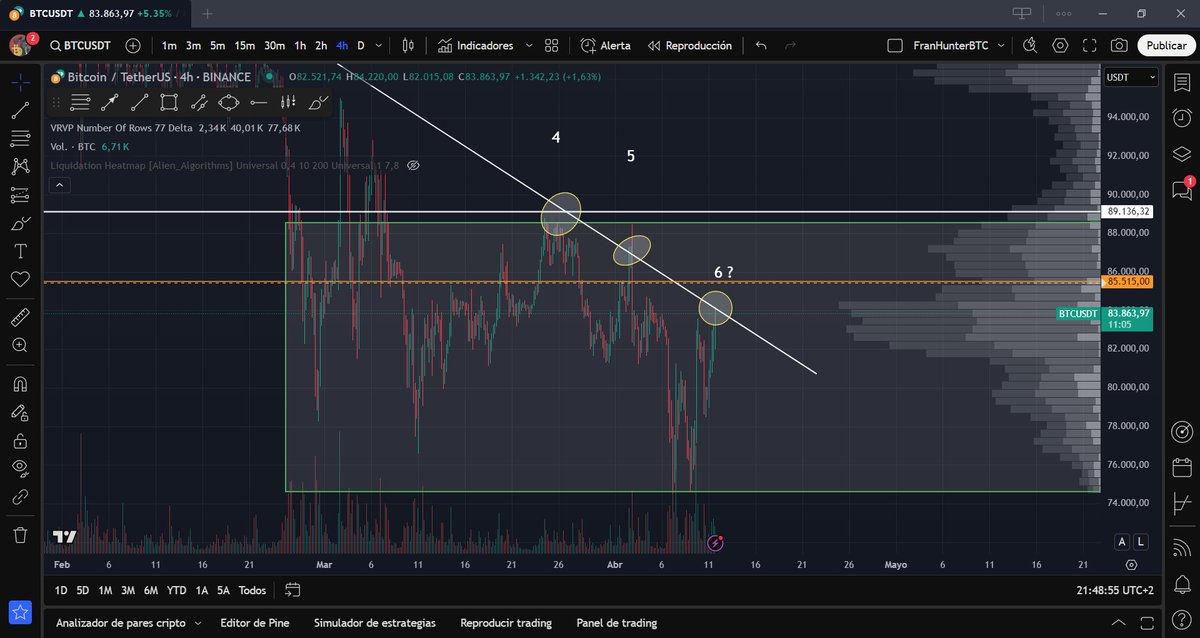Open indicator templates grid icon

pos(553,46)
